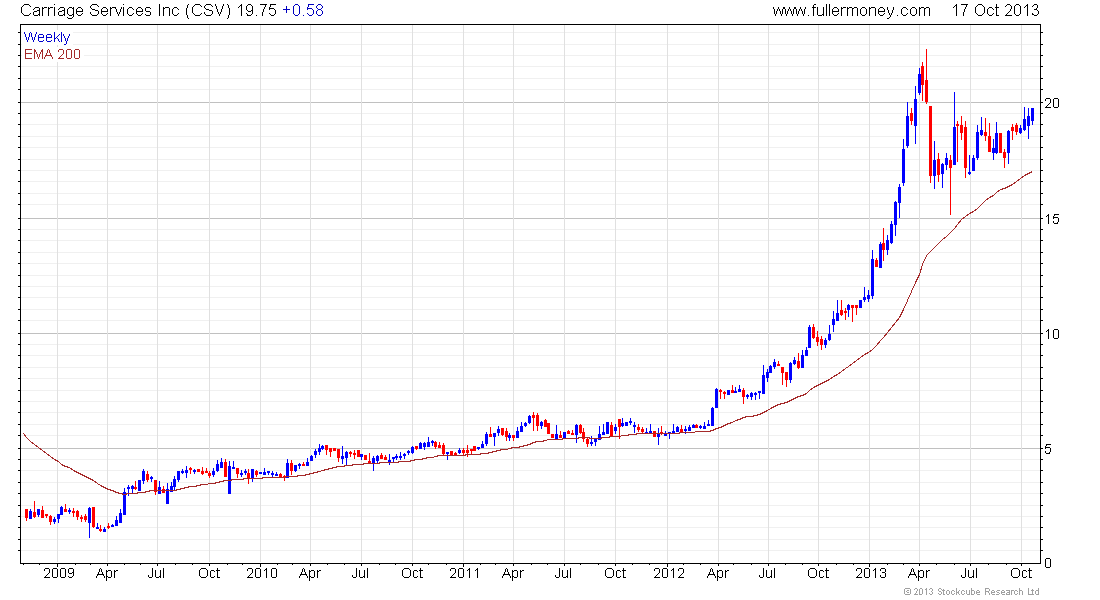Click the x-axis year label 2009
The width and height of the screenshot is (1100, 600).
coord(59,573)
